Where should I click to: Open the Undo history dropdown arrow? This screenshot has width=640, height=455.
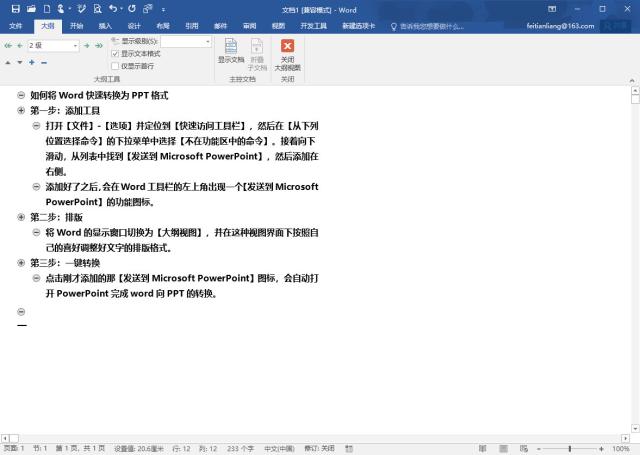click(121, 9)
